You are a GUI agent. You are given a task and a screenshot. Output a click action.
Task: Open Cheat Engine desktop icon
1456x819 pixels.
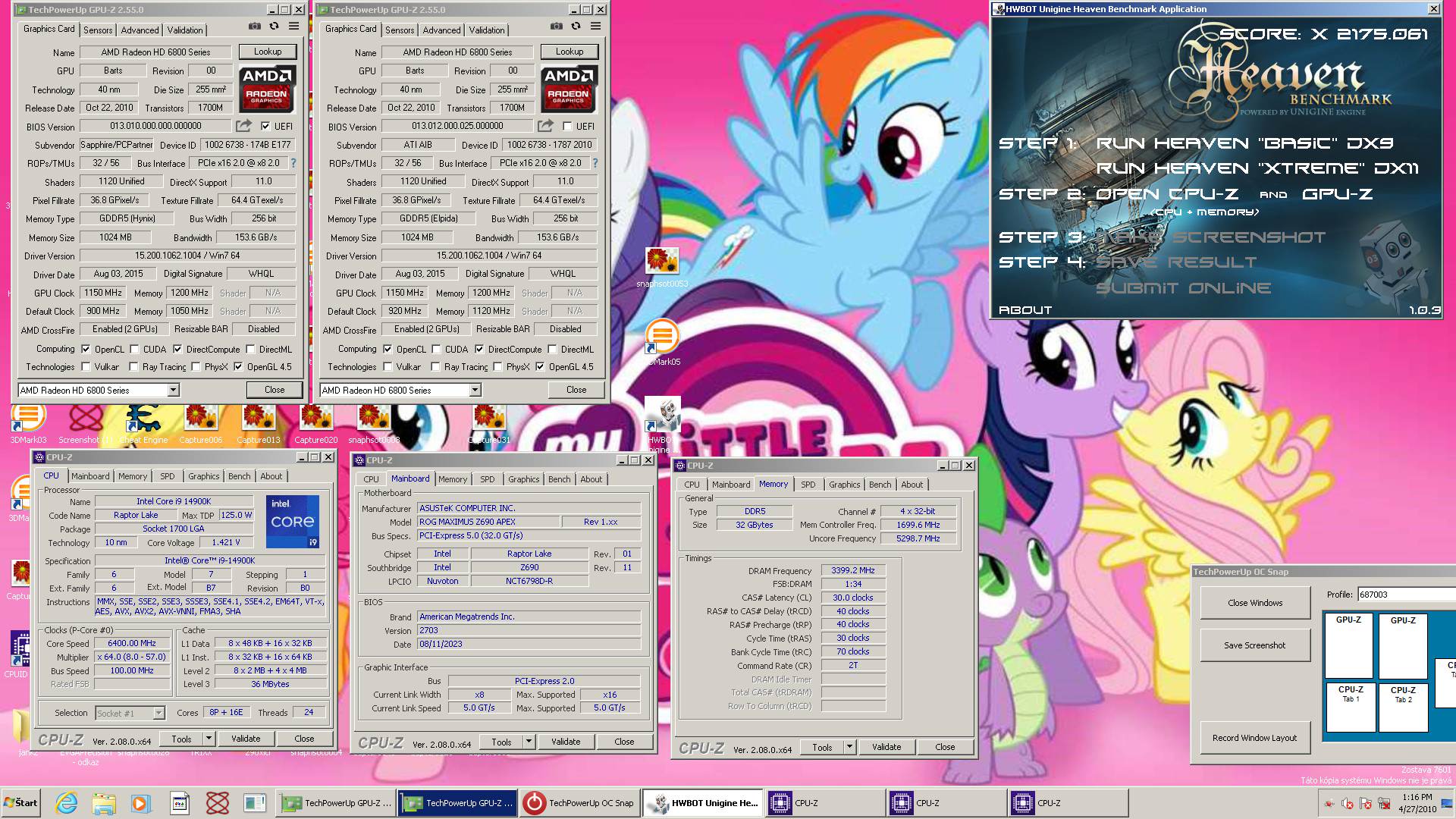[x=143, y=423]
